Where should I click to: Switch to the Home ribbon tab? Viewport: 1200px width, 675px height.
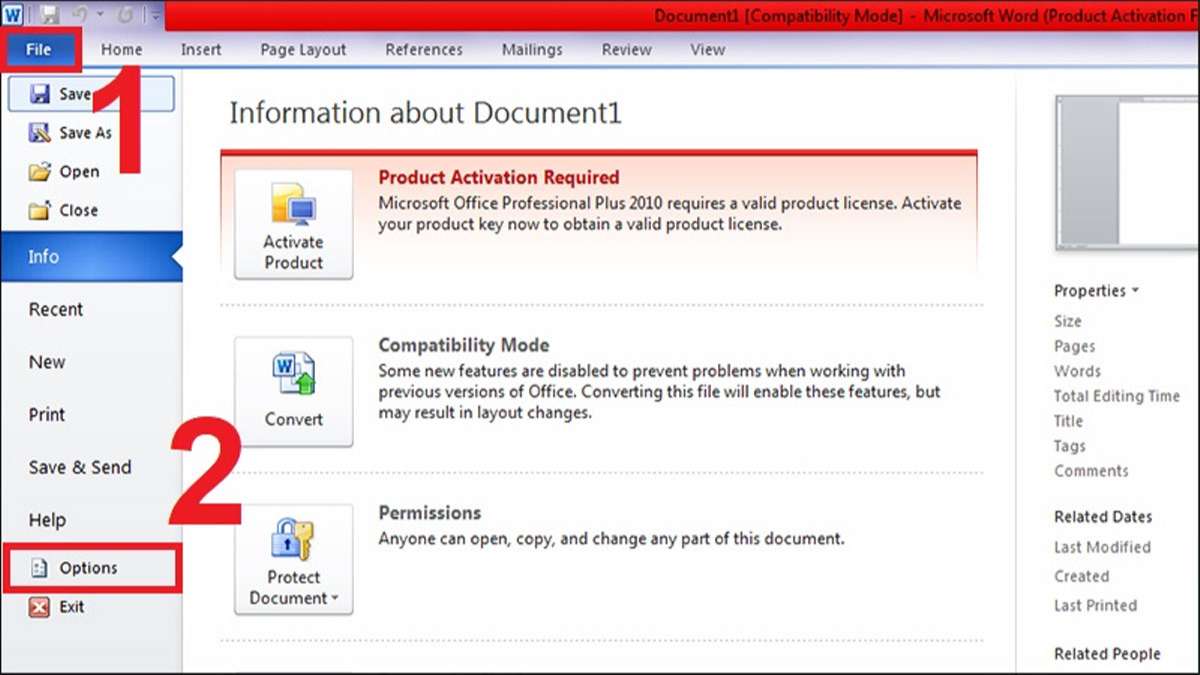(121, 48)
